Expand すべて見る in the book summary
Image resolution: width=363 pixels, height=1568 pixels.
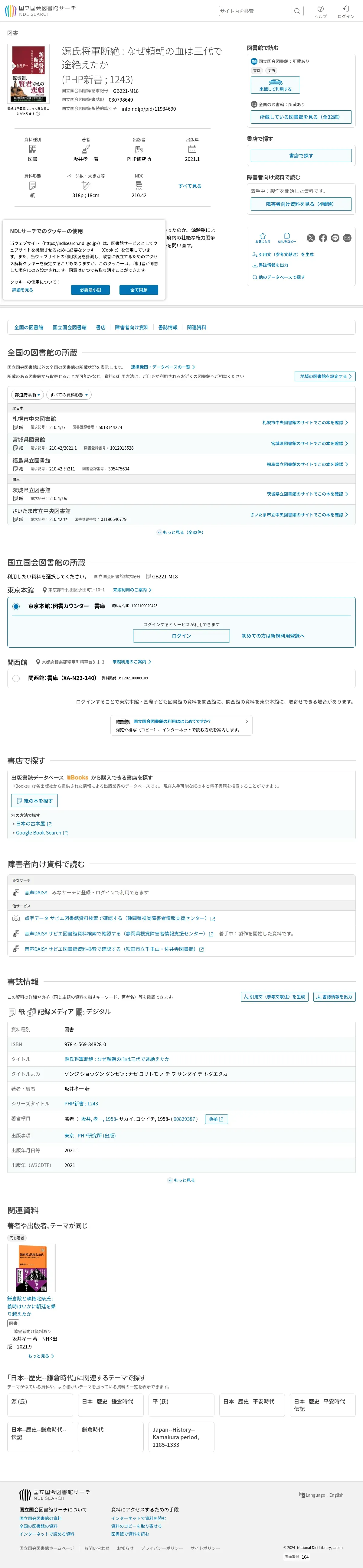coord(190,186)
